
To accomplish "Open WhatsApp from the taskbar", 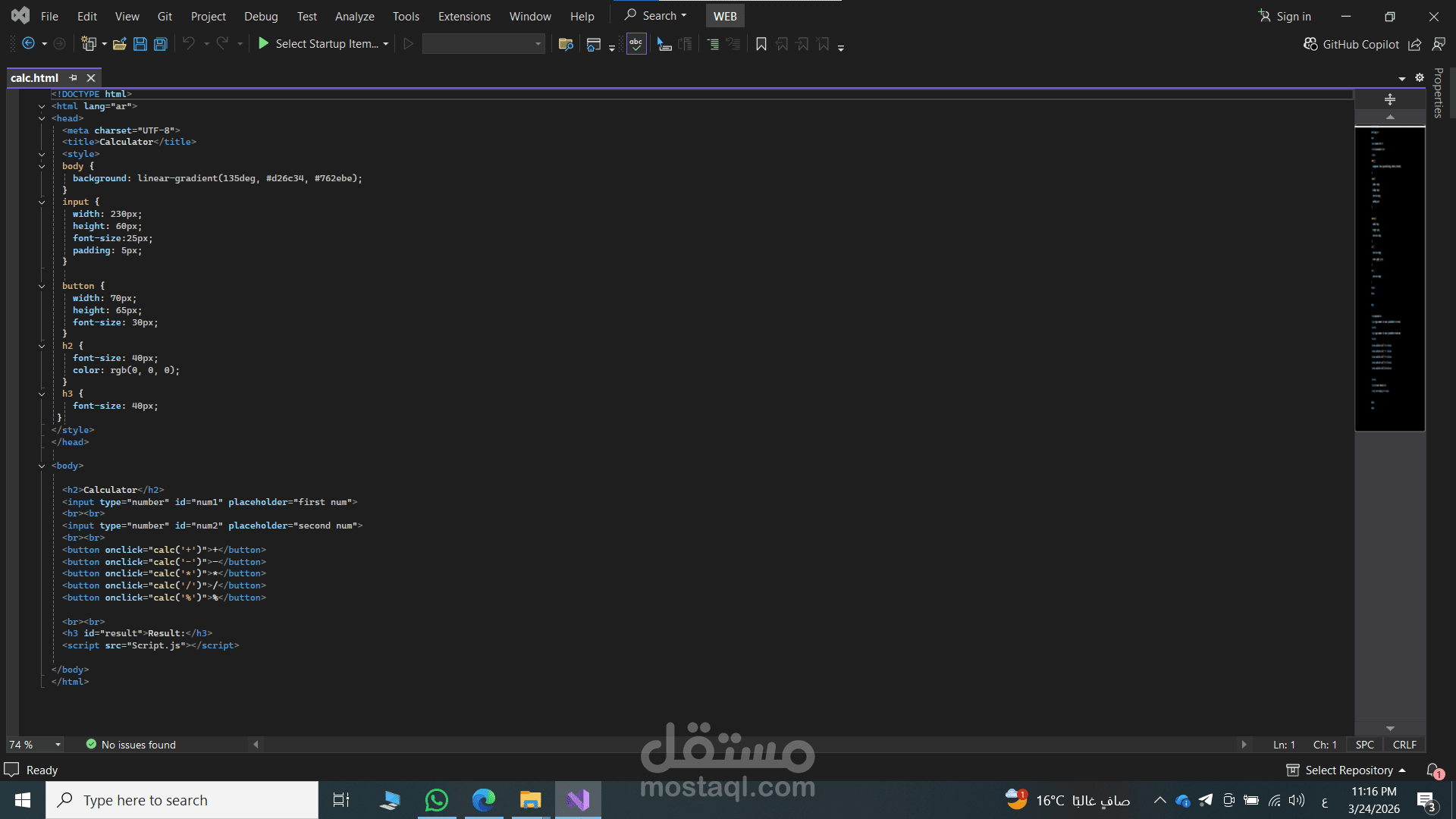I will [437, 800].
